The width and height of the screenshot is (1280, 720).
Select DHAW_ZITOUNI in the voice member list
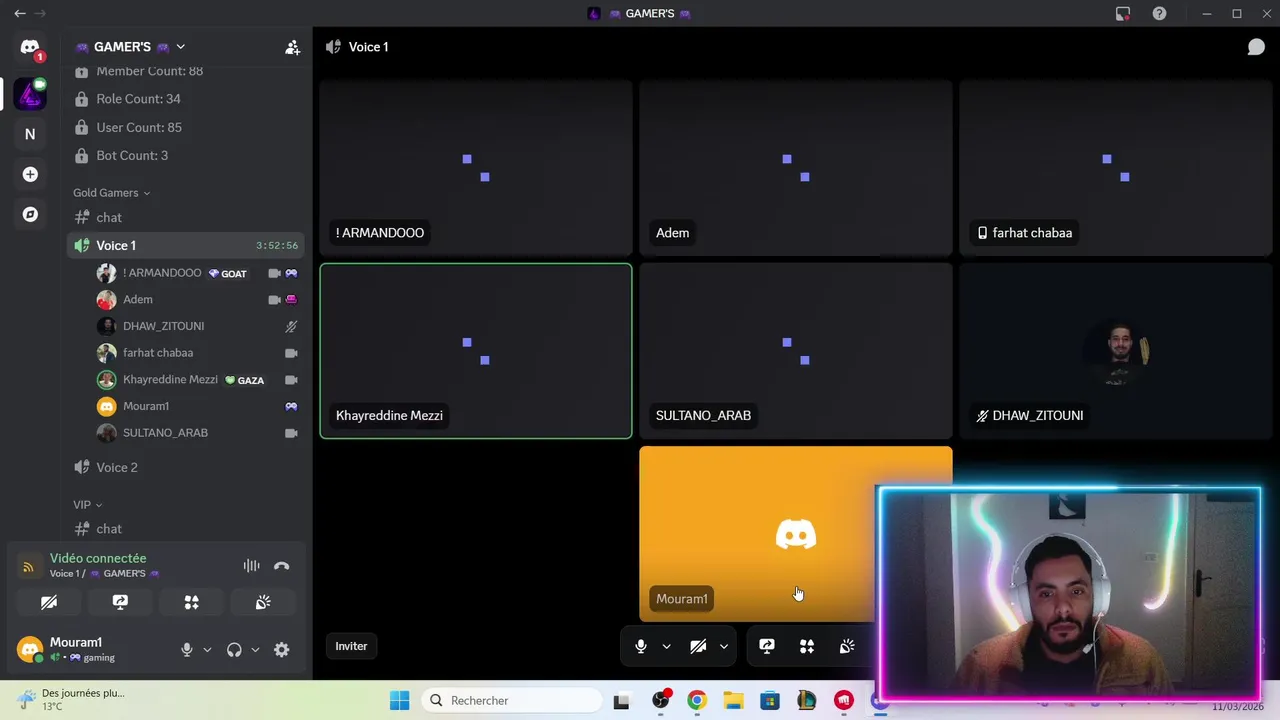click(198, 326)
